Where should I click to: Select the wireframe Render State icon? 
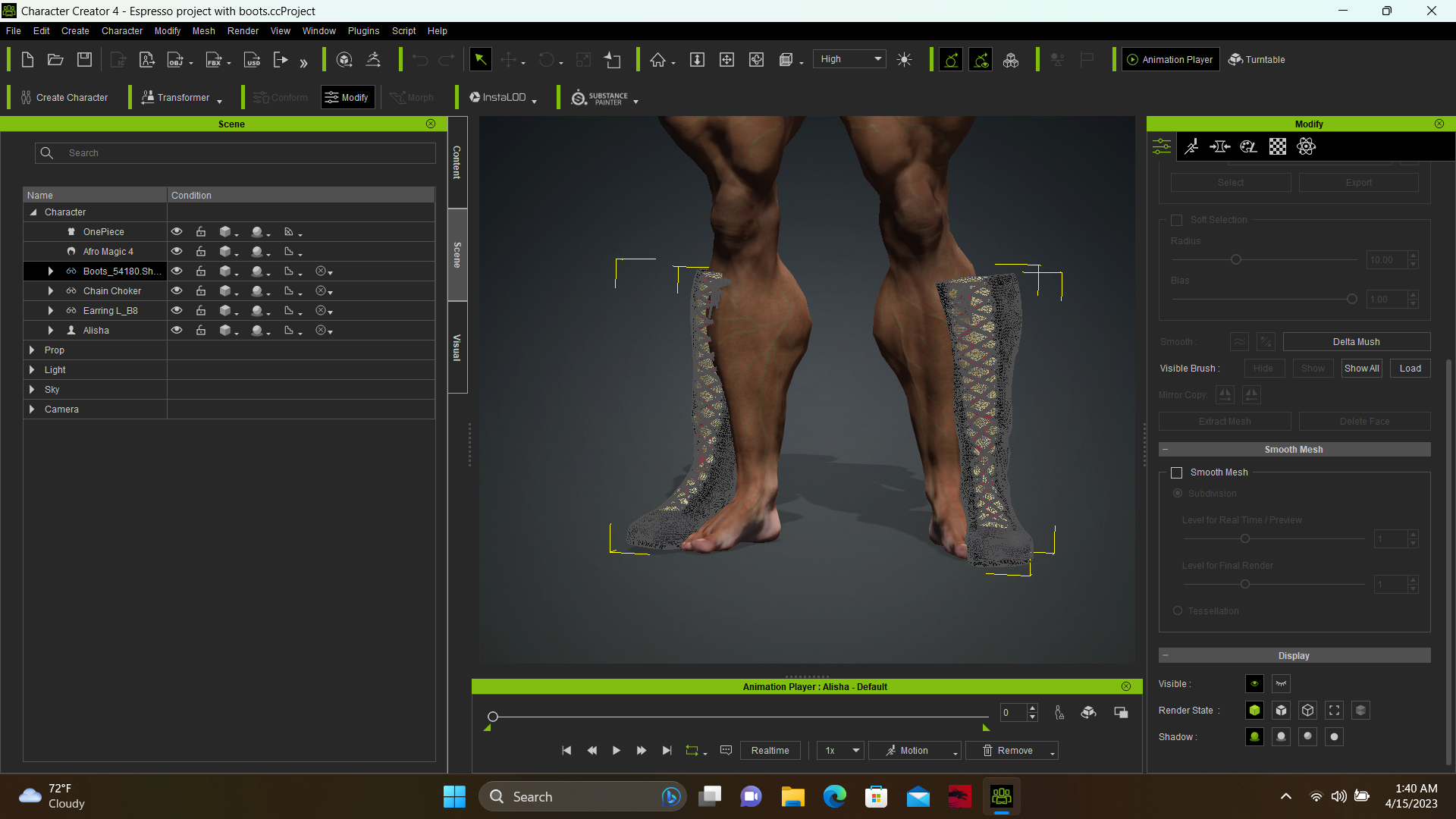coord(1307,711)
